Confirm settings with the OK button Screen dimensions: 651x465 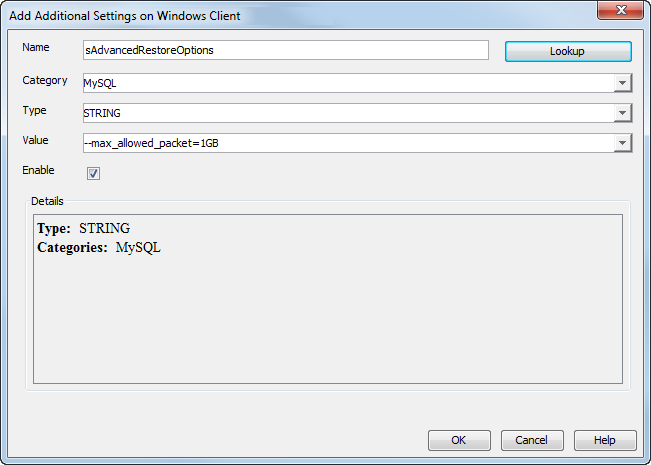[x=459, y=440]
